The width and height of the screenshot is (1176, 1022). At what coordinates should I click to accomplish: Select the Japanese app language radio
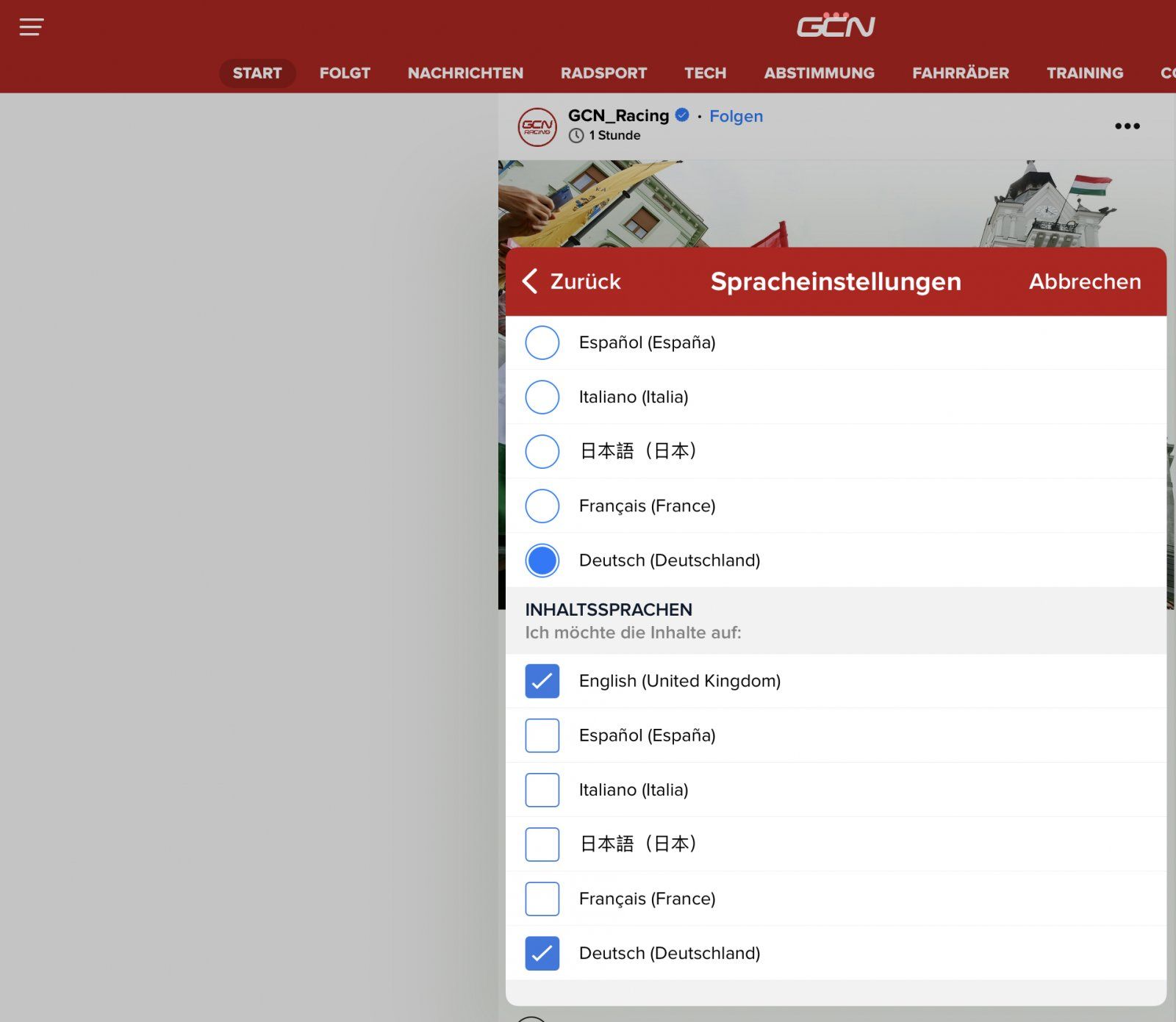coord(542,451)
